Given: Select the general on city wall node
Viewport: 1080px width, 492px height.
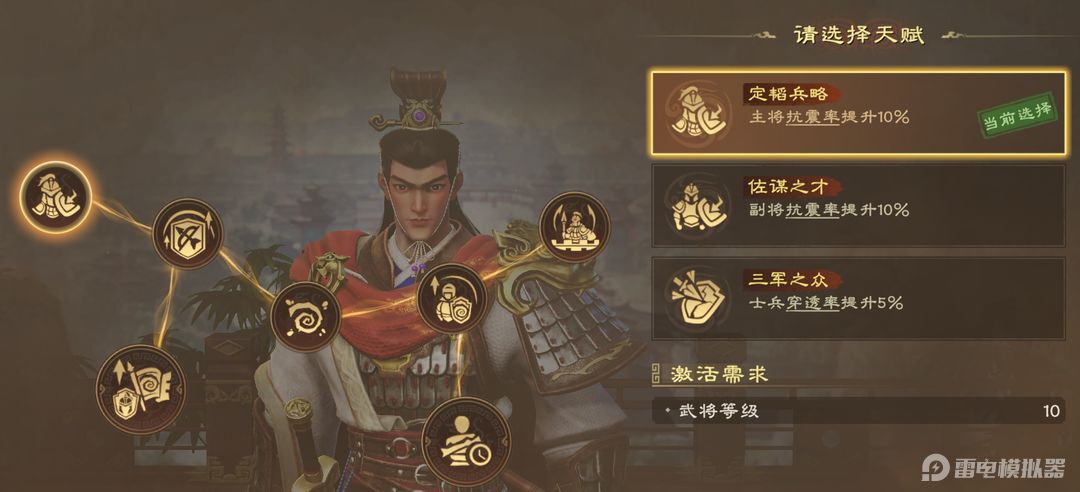Looking at the screenshot, I should [x=574, y=227].
